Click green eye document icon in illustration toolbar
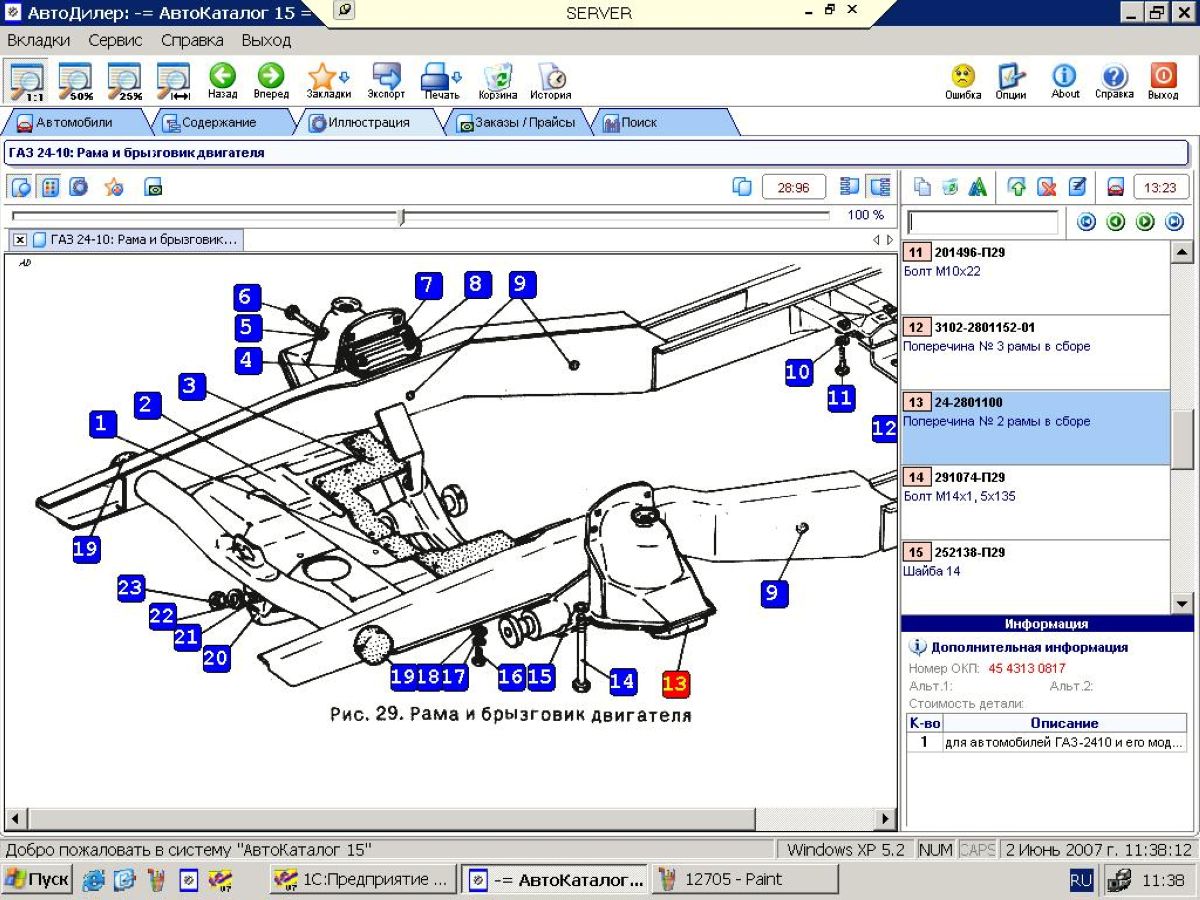 click(153, 187)
